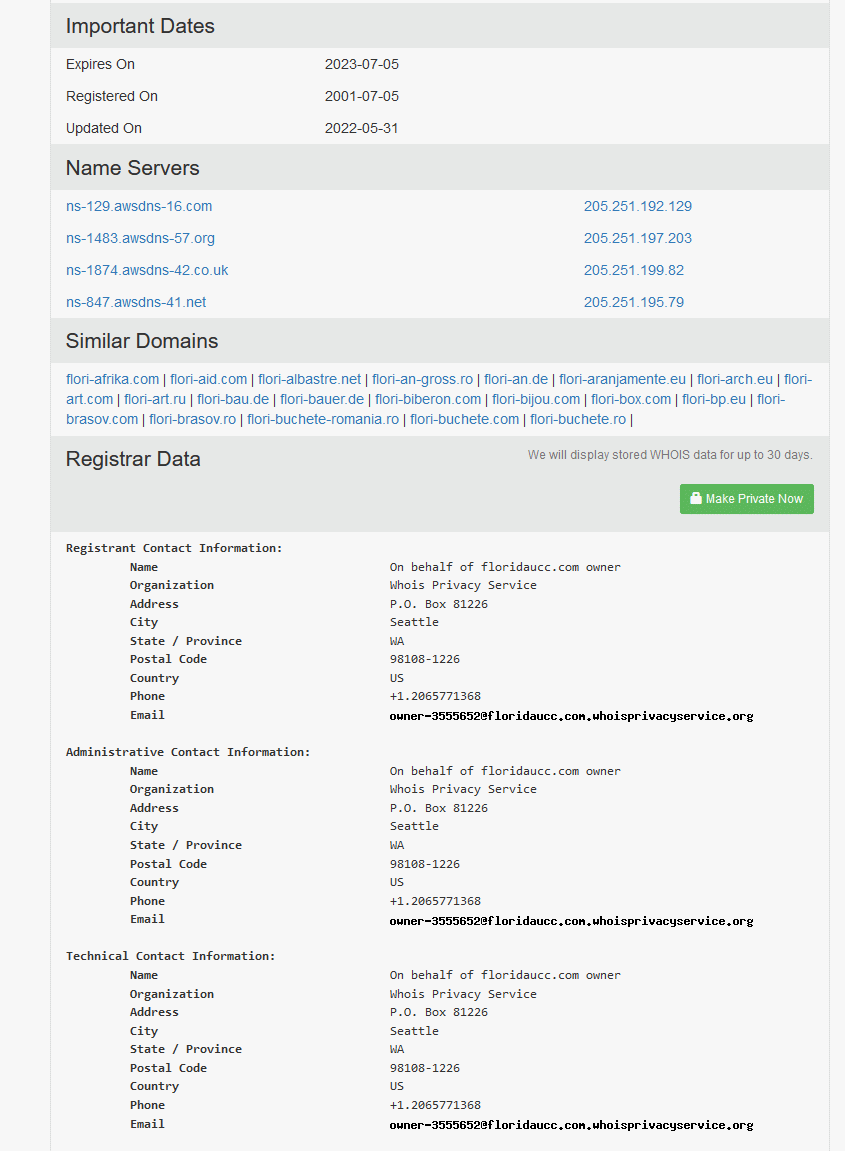The width and height of the screenshot is (845, 1151).
Task: Visit the flori-bijou.com link
Action: tap(536, 399)
